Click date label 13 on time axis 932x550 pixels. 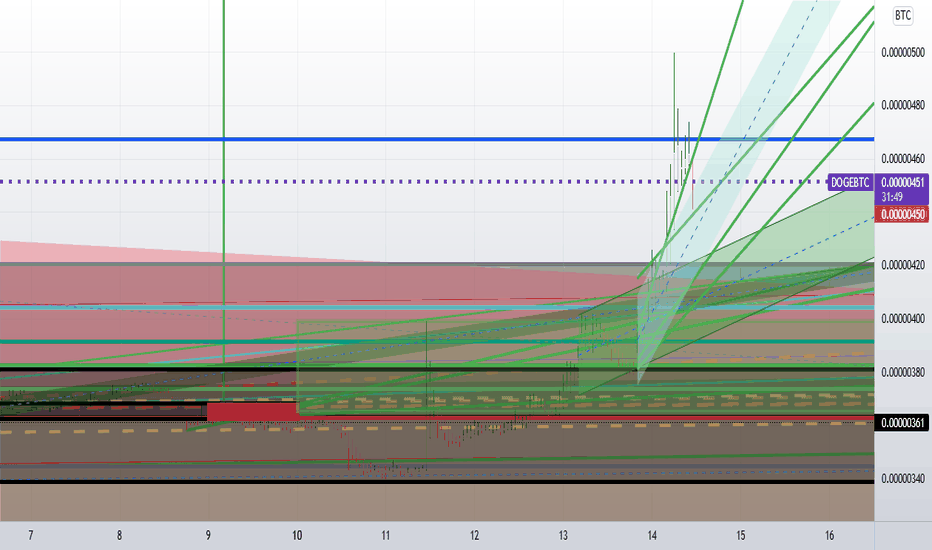click(563, 536)
